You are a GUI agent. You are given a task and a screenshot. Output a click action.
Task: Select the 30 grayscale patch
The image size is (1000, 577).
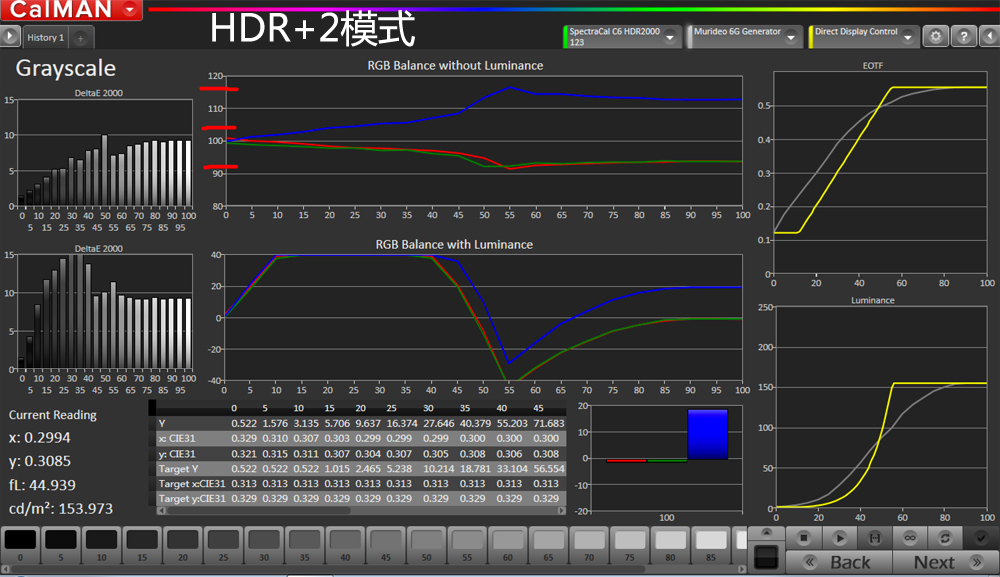coord(263,545)
